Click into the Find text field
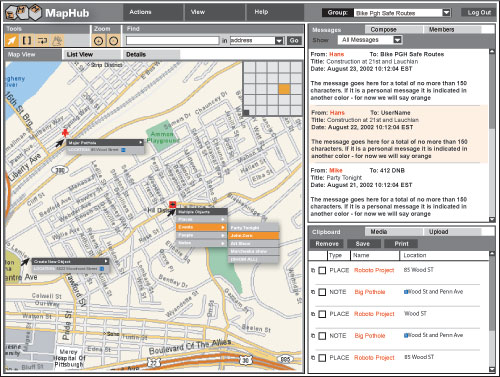 tap(172, 41)
